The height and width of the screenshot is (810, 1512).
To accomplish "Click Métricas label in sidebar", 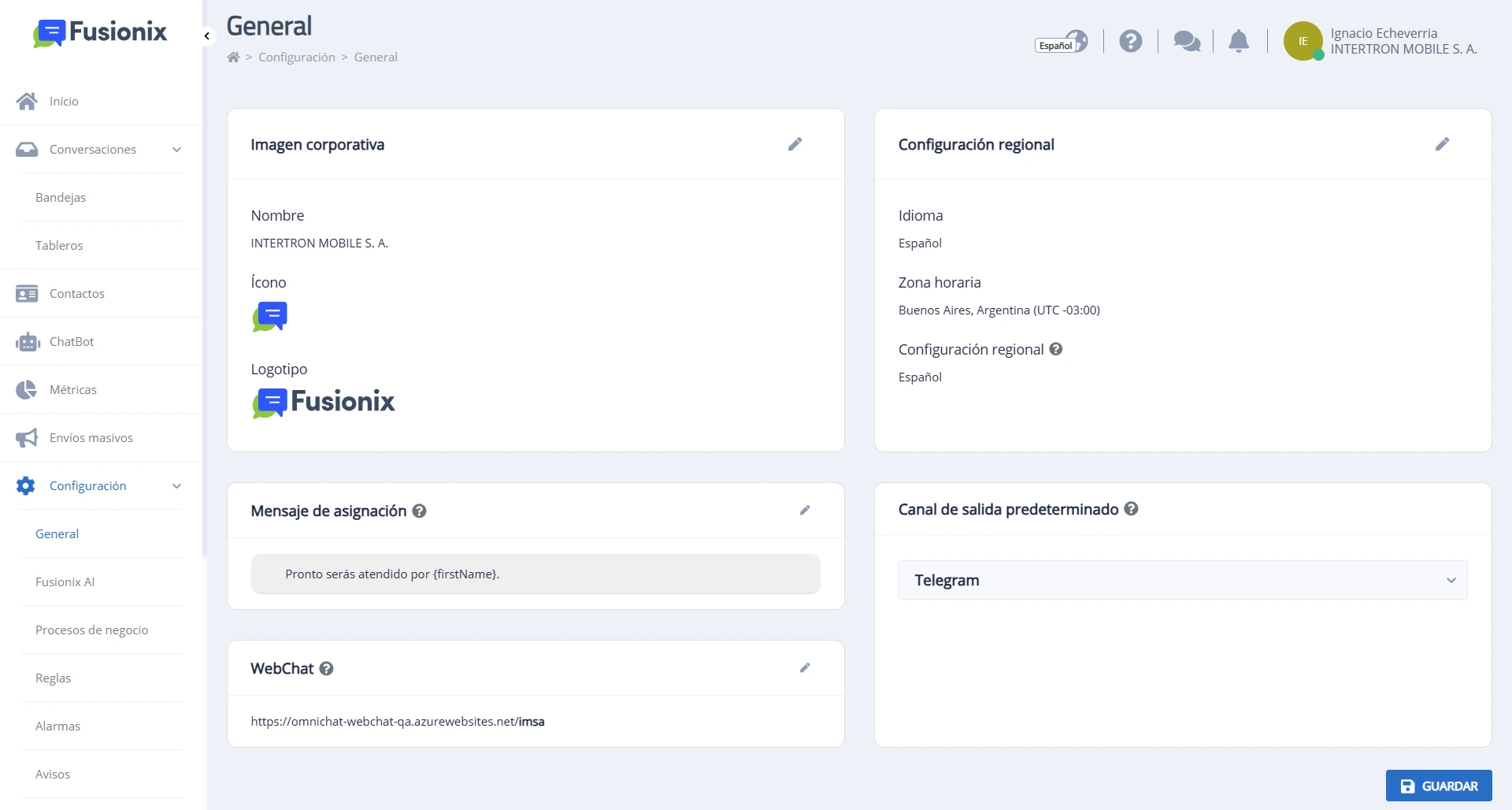I will pos(72,389).
